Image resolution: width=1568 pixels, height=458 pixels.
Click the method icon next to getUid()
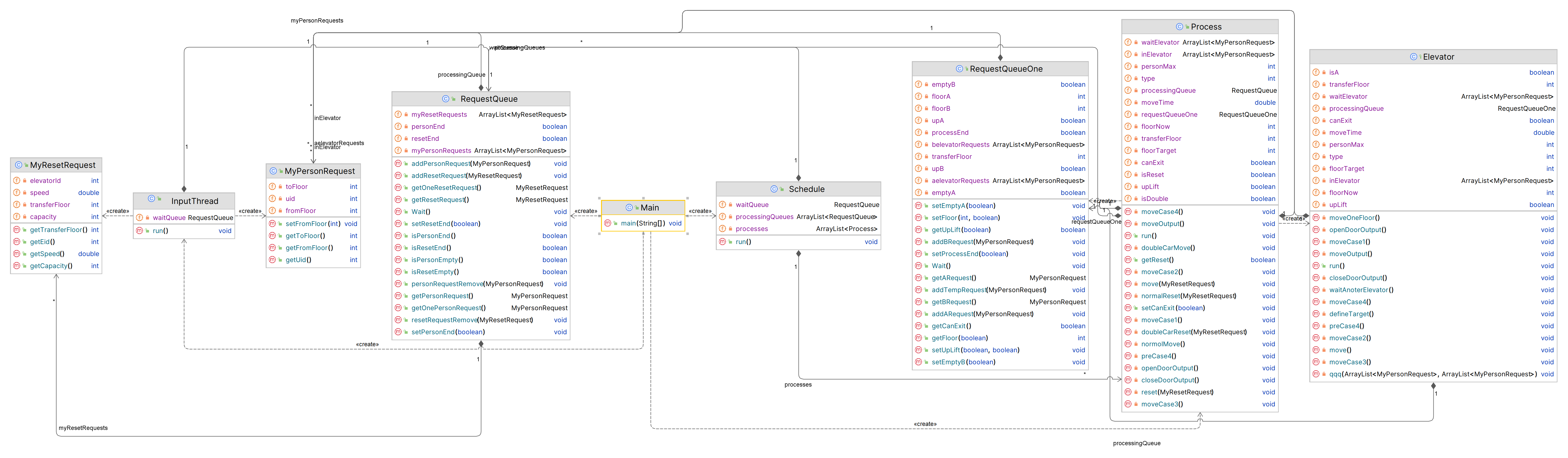click(x=273, y=260)
